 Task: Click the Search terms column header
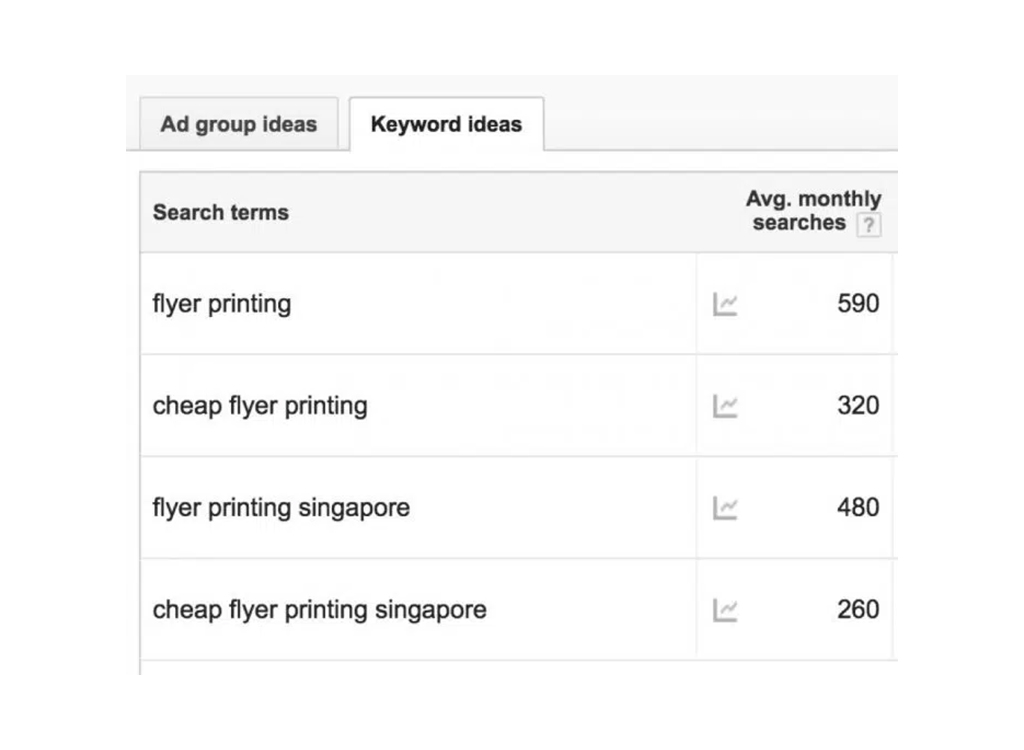pos(220,212)
